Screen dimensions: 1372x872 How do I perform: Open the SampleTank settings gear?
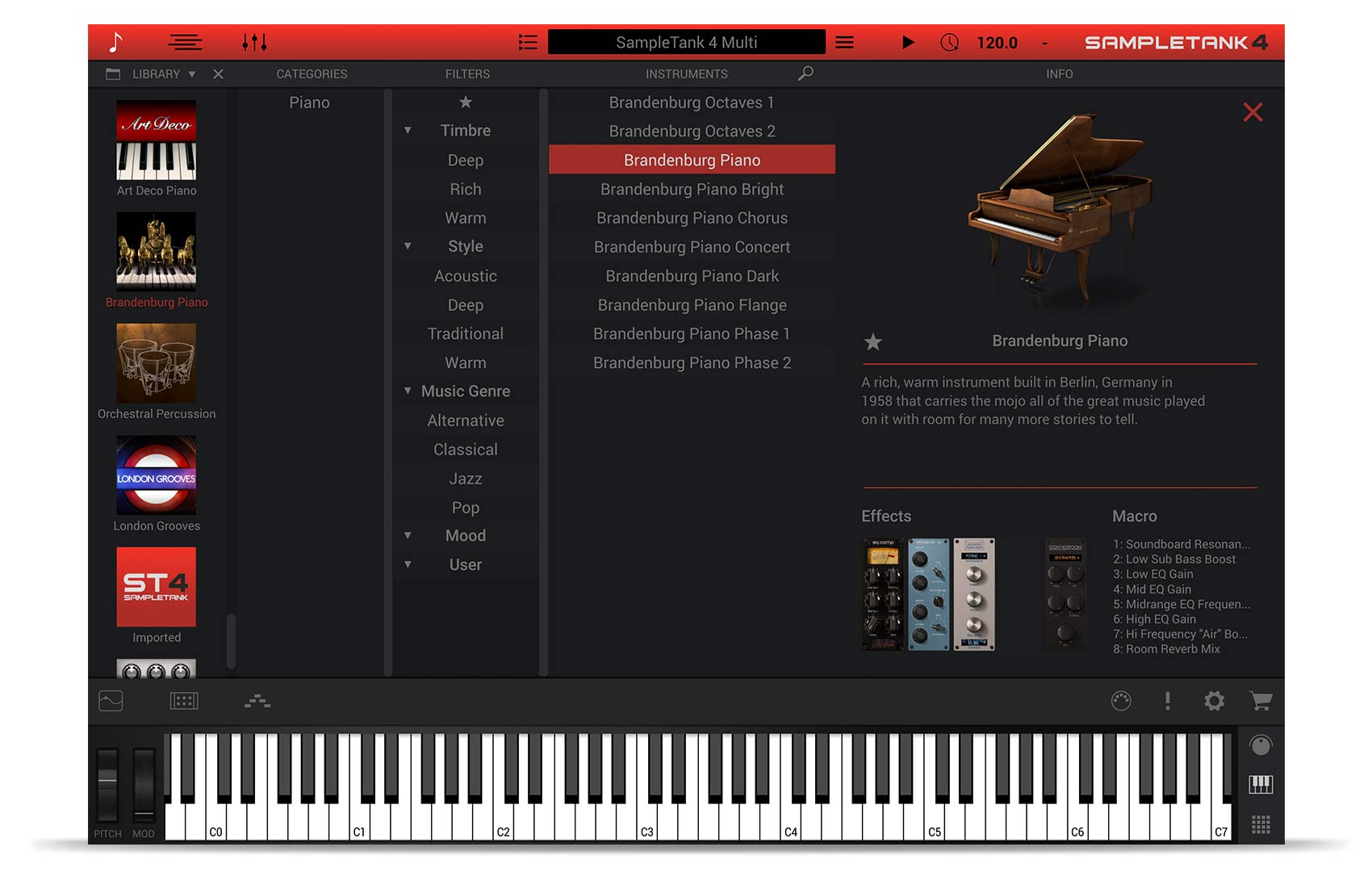[1214, 702]
